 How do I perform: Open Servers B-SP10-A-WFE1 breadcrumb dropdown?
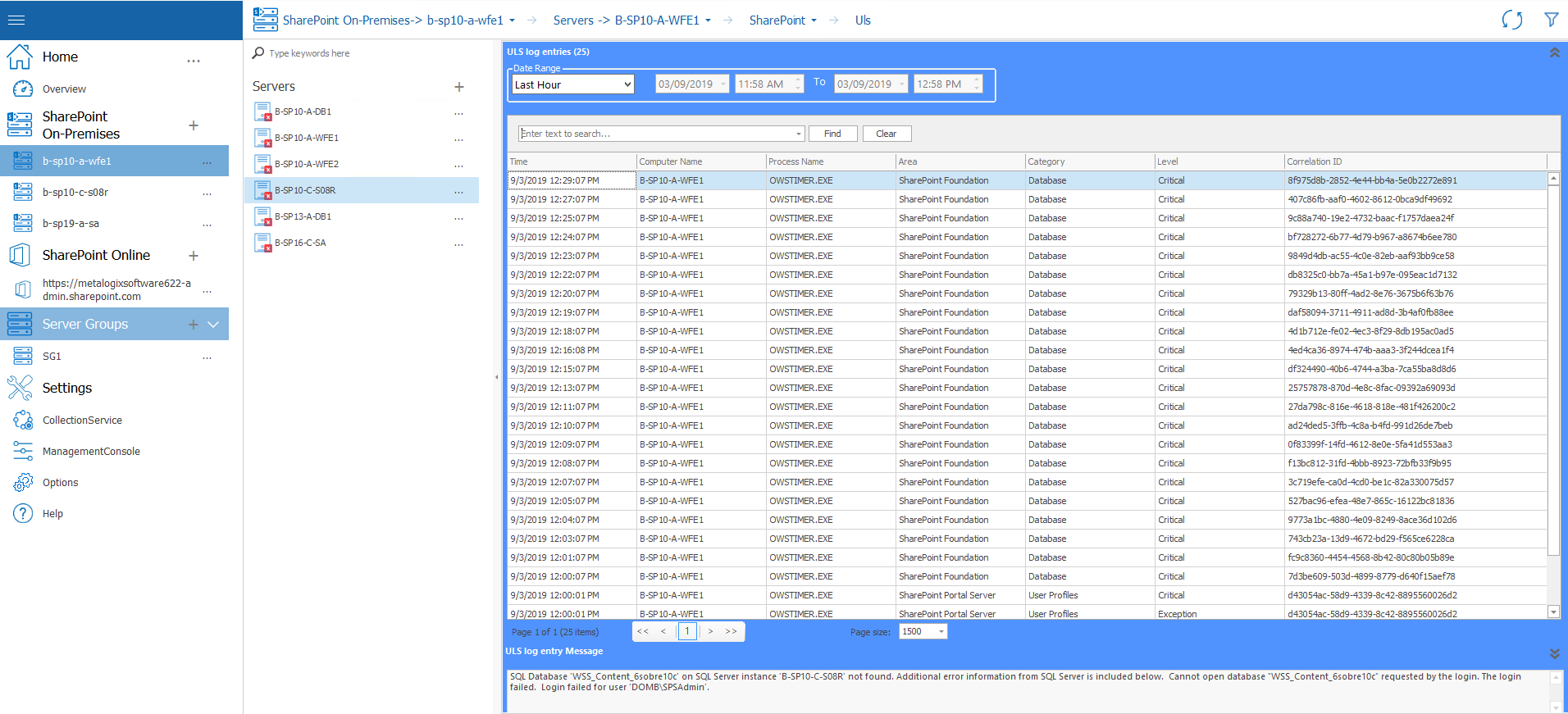click(x=709, y=20)
